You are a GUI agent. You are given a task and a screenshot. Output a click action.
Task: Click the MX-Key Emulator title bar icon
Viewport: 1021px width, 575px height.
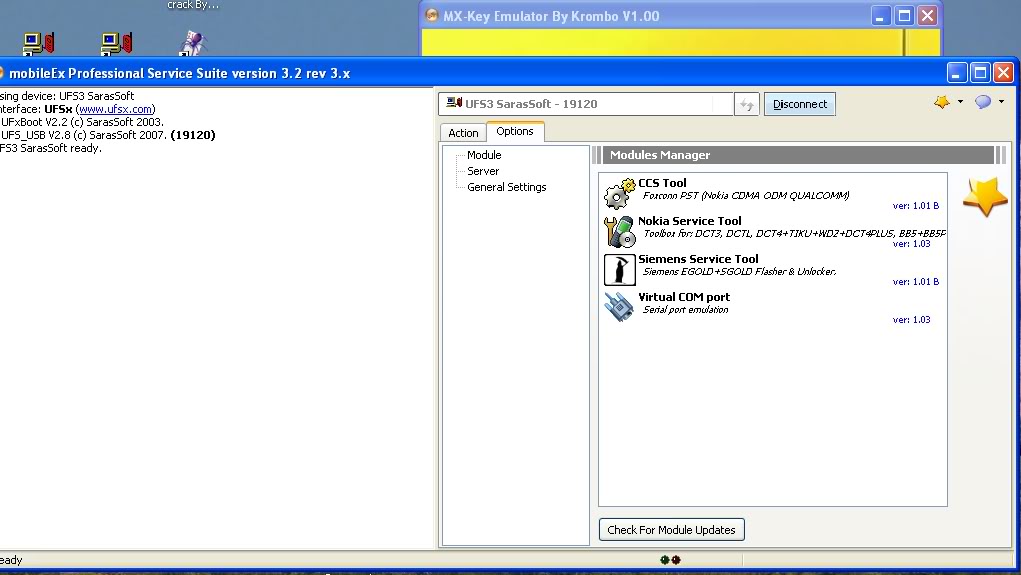coord(431,15)
